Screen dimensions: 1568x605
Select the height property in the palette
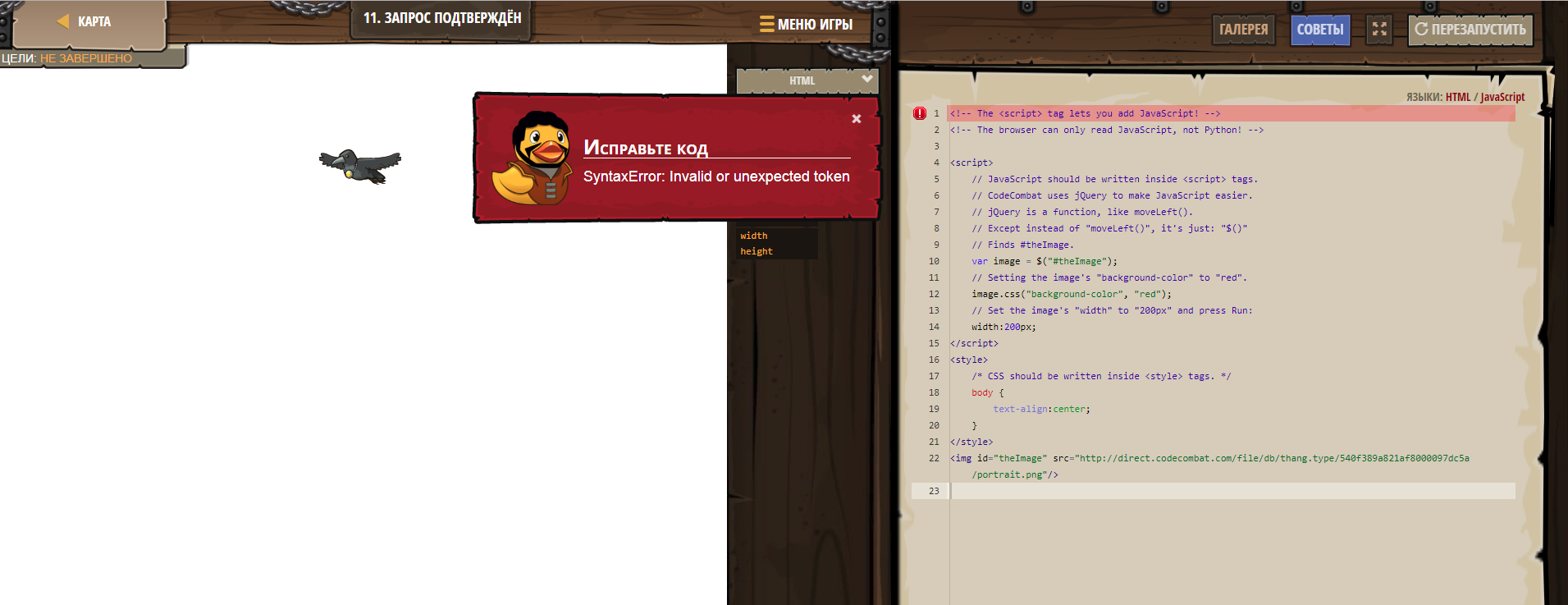757,251
